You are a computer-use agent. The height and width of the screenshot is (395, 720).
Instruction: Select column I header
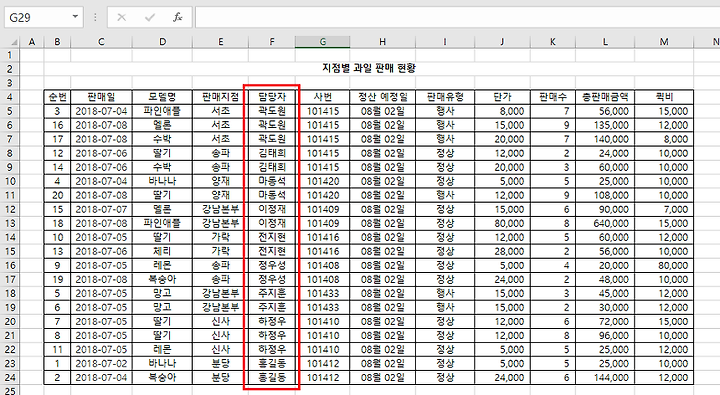click(x=445, y=42)
